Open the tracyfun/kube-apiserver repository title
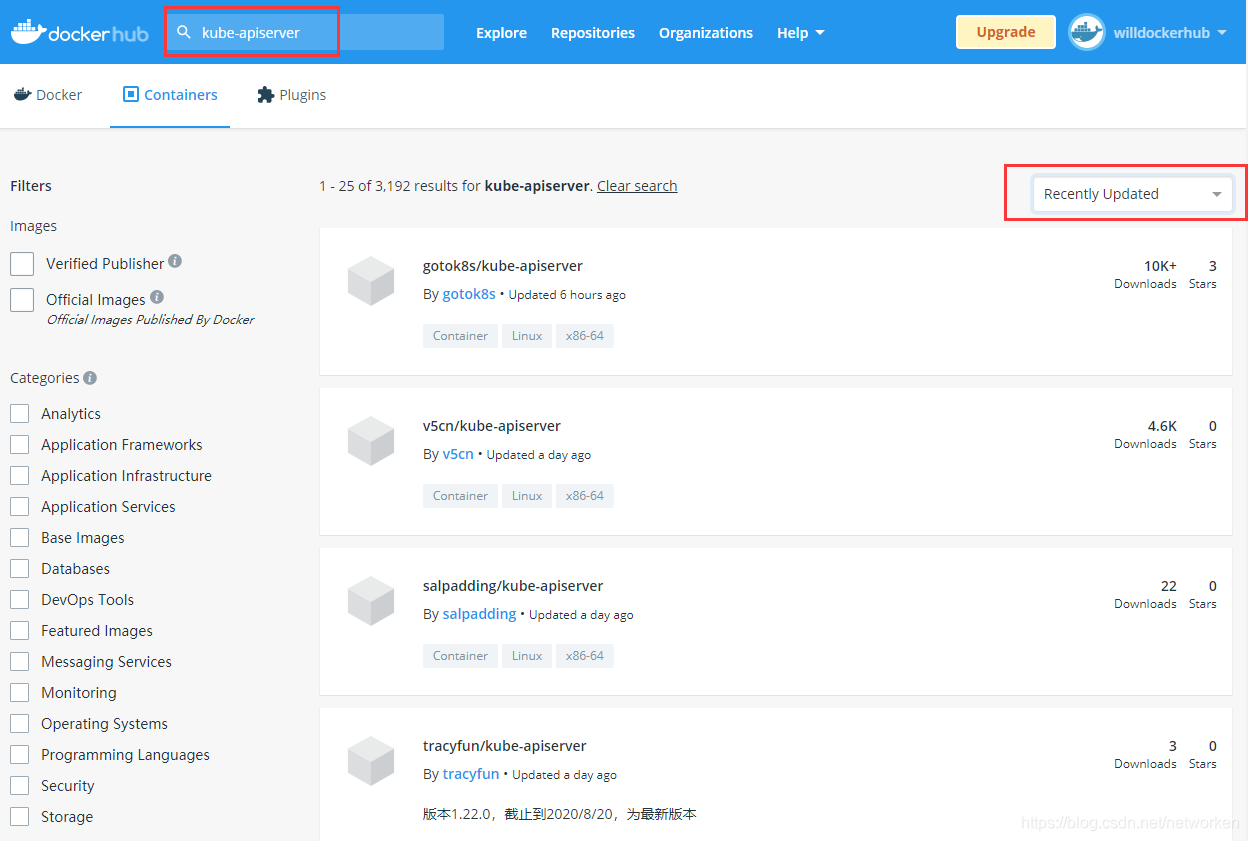 tap(505, 746)
